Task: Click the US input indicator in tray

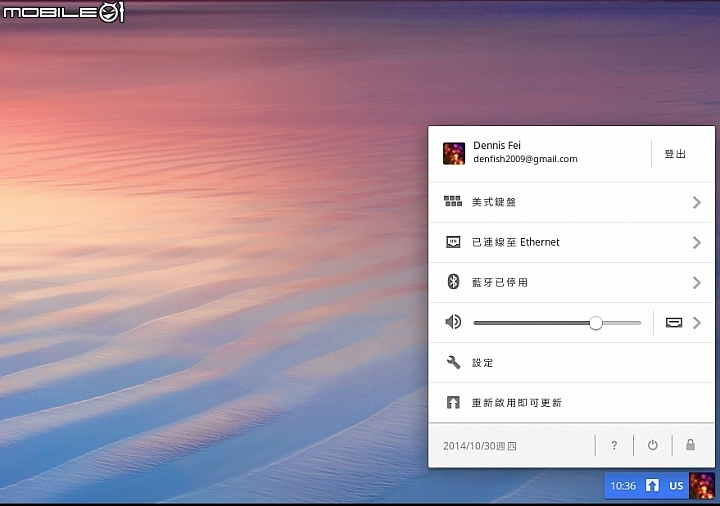Action: click(676, 486)
